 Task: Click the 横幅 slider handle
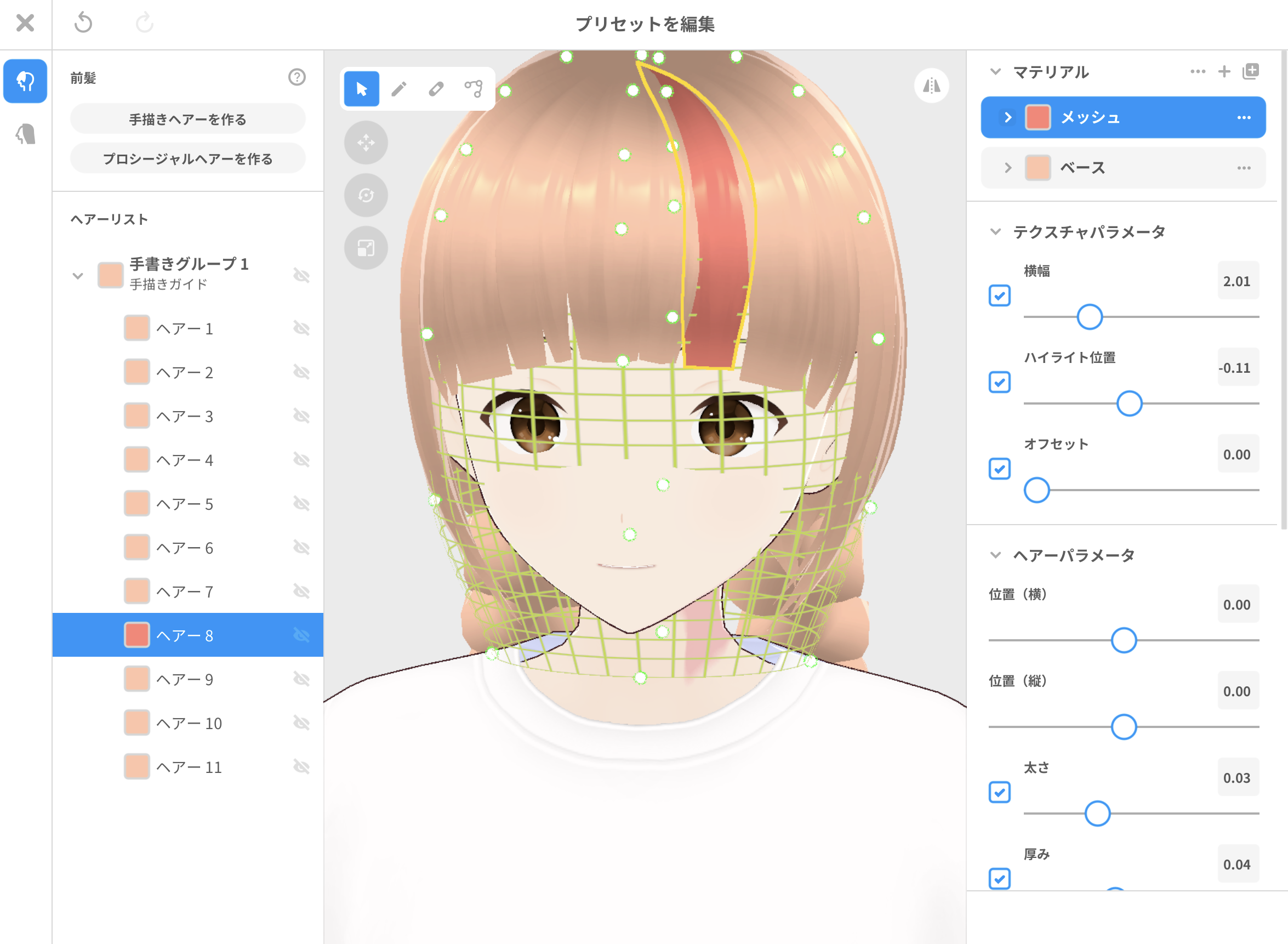(1089, 316)
